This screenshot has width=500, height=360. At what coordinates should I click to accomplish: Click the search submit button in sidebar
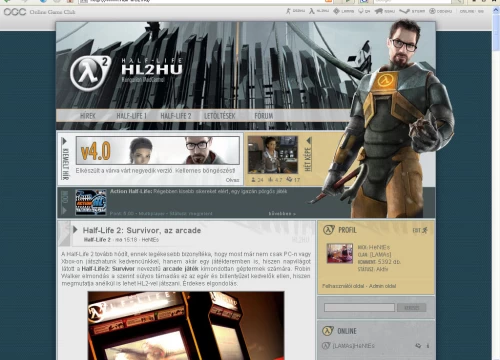tap(412, 307)
